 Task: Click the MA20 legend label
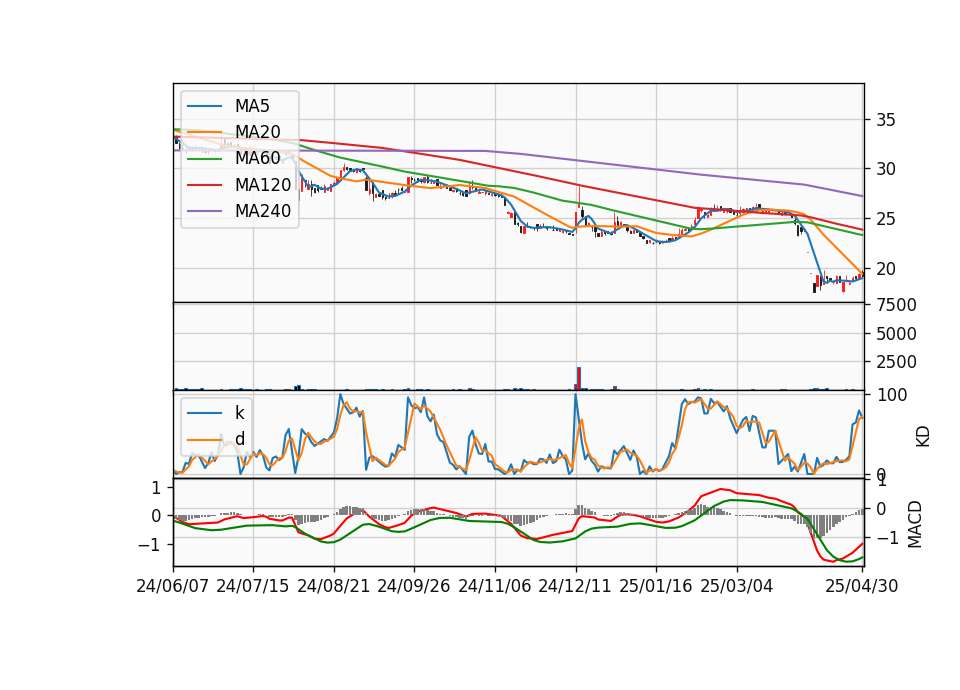tap(257, 132)
